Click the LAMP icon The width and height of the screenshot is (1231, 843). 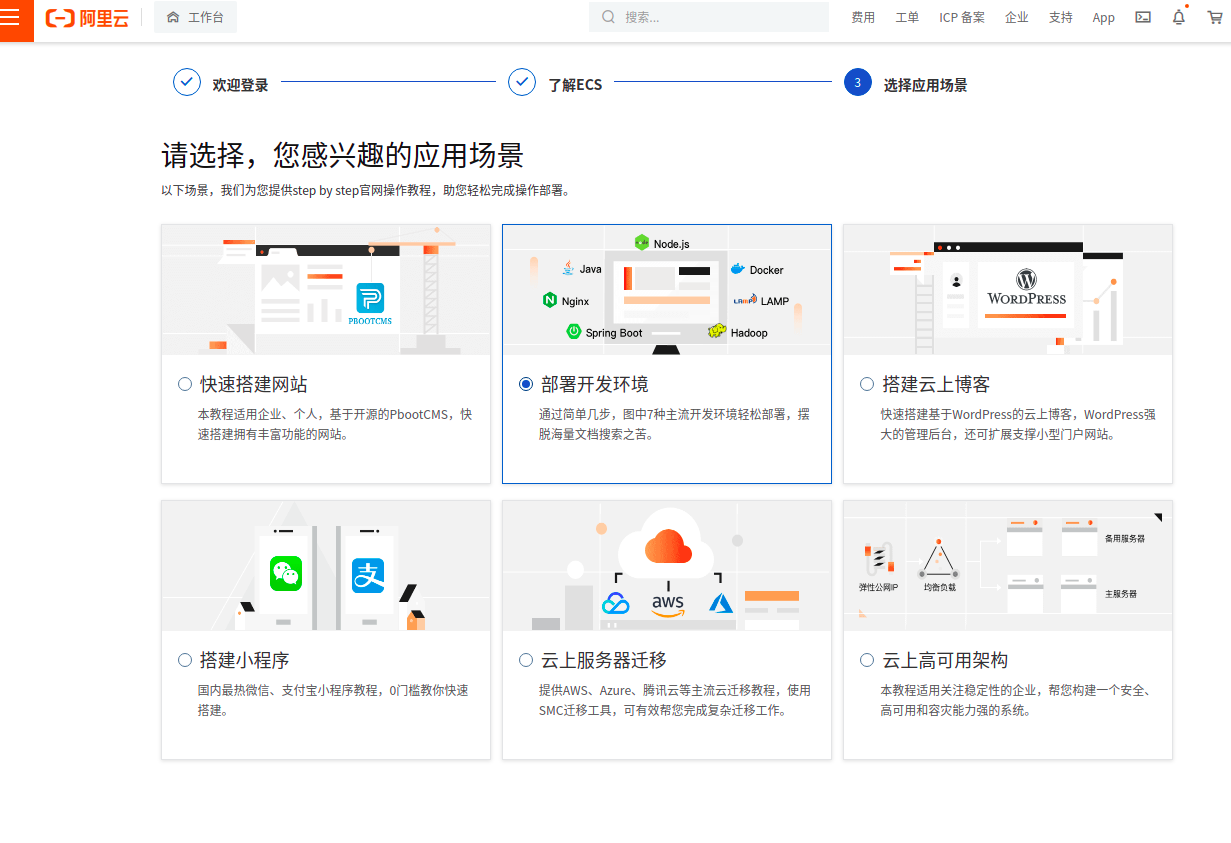point(745,300)
